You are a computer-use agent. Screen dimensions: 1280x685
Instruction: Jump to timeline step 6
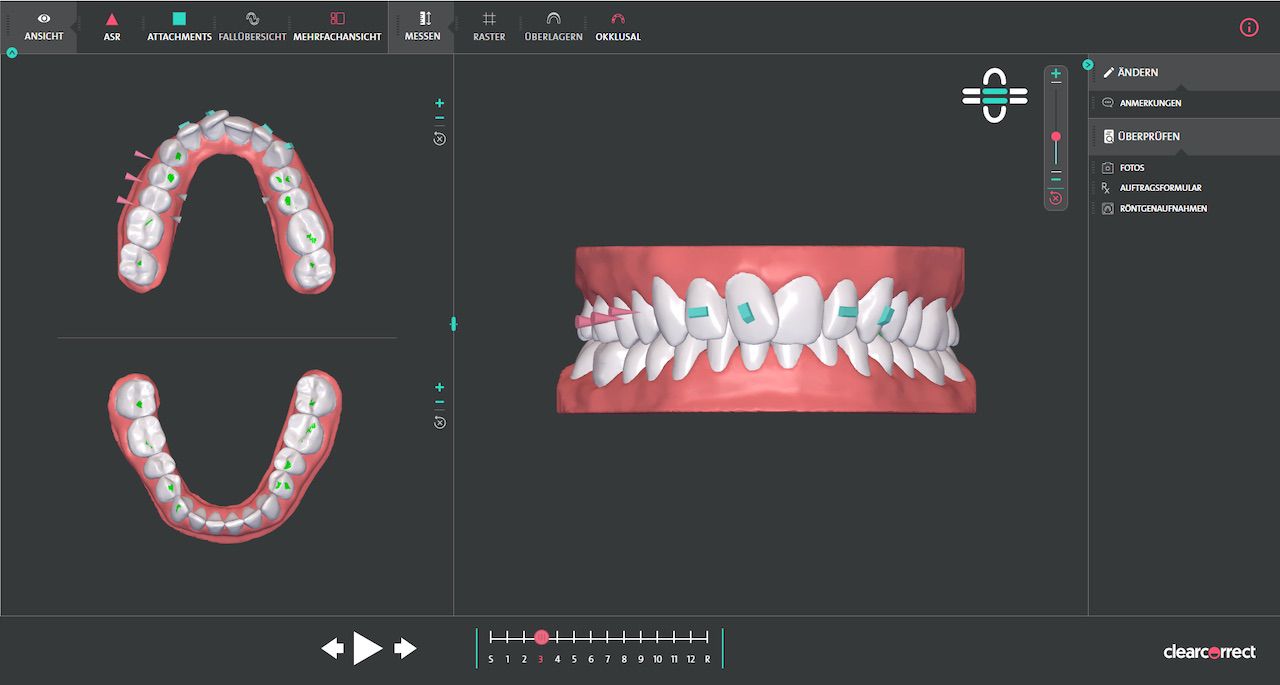pyautogui.click(x=591, y=659)
